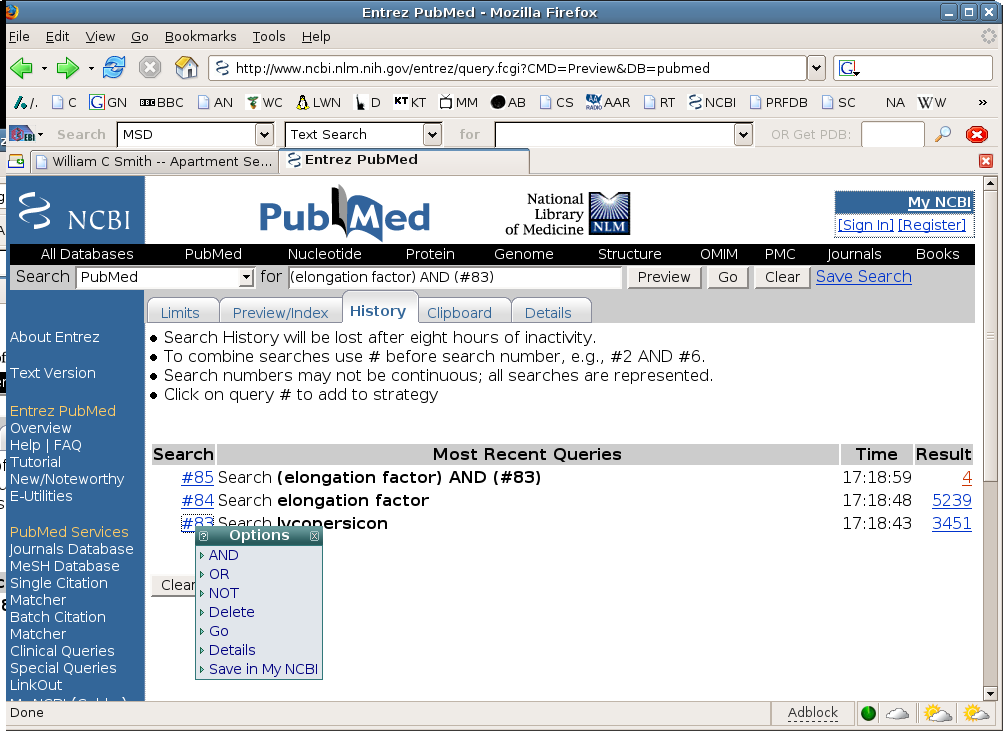Open the PubMed search database dropdown
This screenshot has width=1003, height=731.
tap(246, 278)
